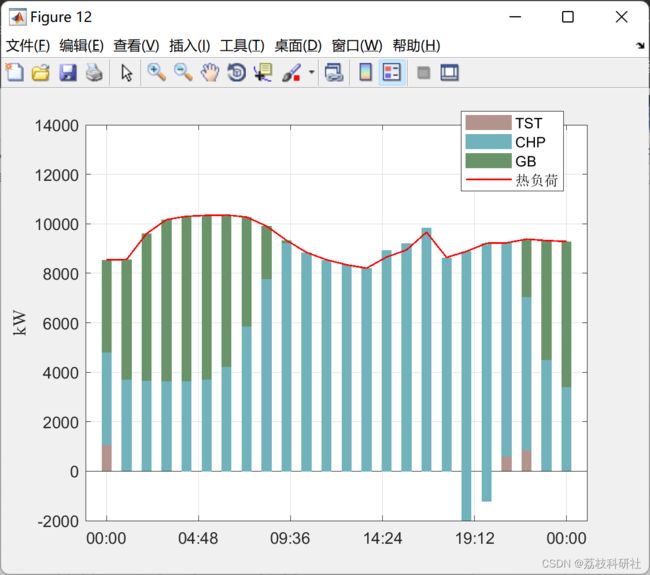Open a file with the folder icon

coord(41,73)
